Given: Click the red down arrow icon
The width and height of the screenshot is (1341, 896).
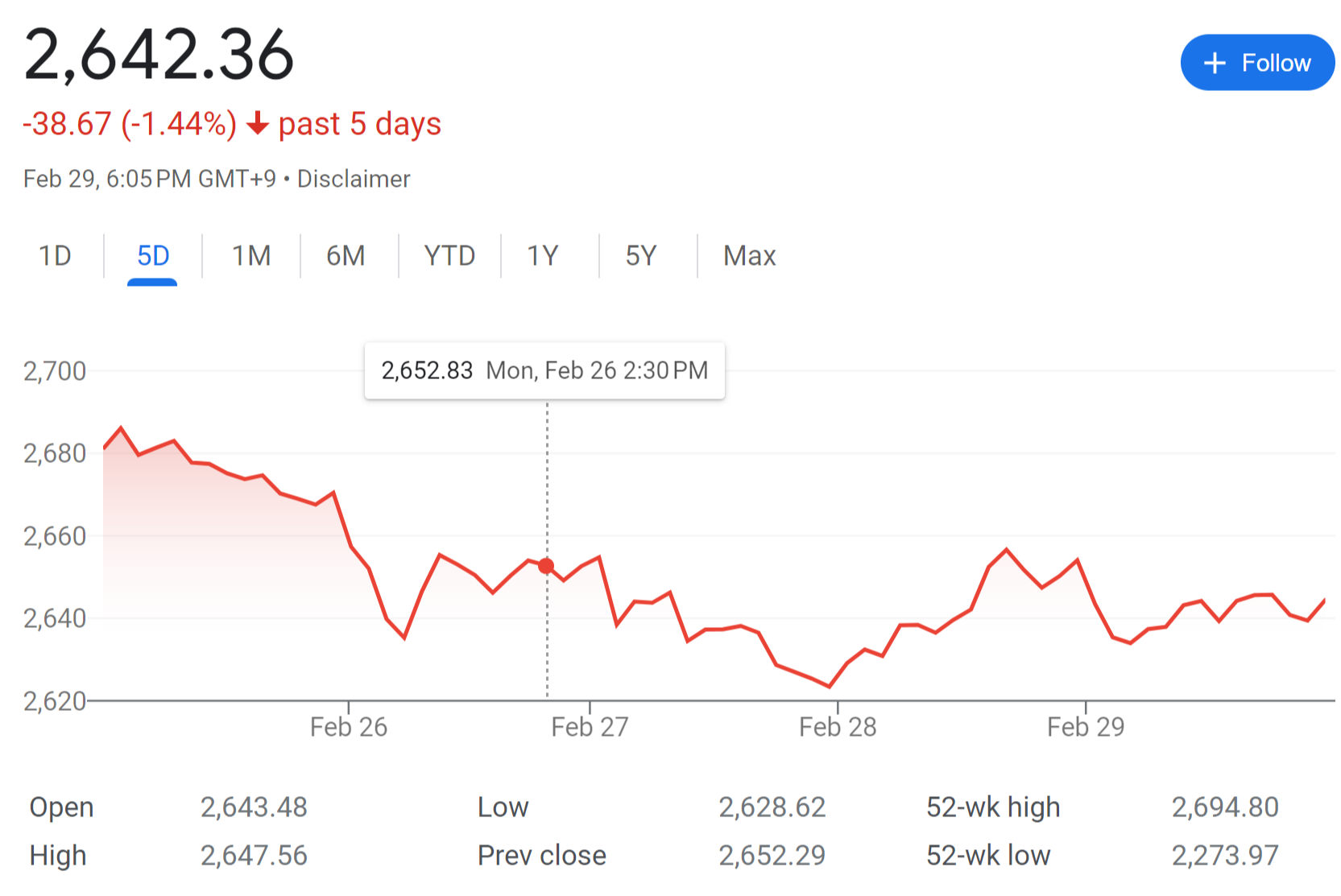Looking at the screenshot, I should [x=258, y=124].
